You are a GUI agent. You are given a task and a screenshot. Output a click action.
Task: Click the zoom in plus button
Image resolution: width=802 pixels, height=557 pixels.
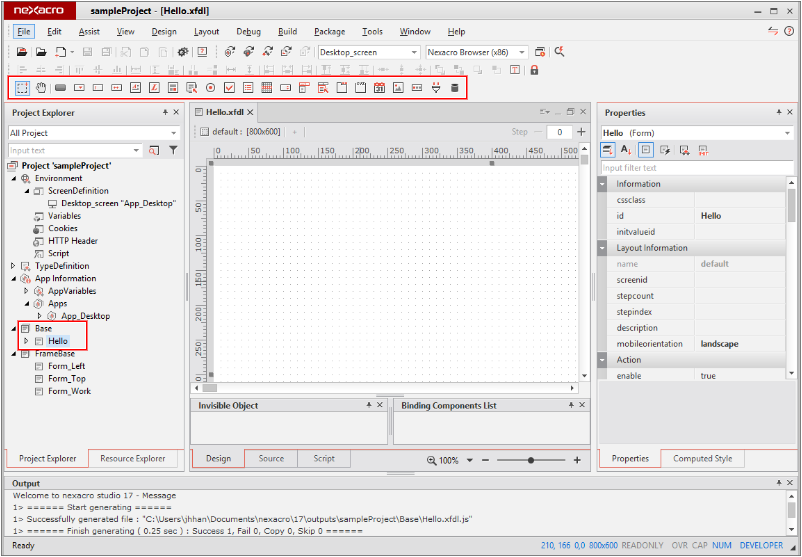pos(577,460)
